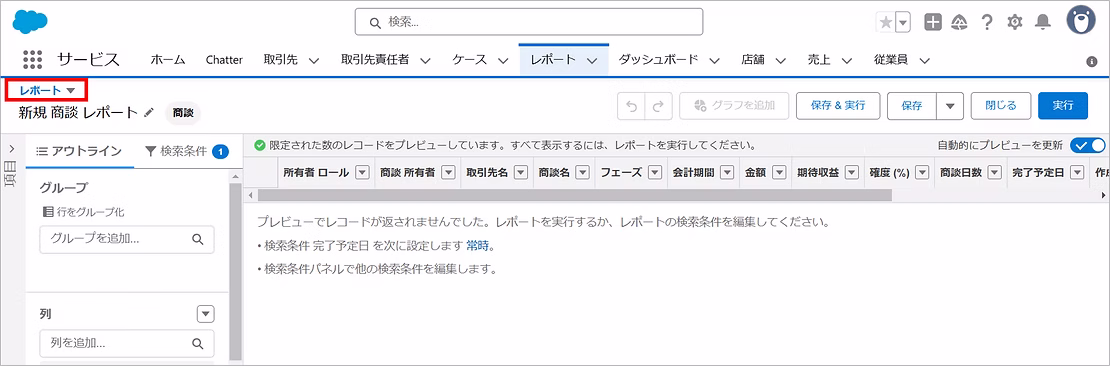
Task: Open 期待収益 column menu arrow
Action: (x=852, y=172)
